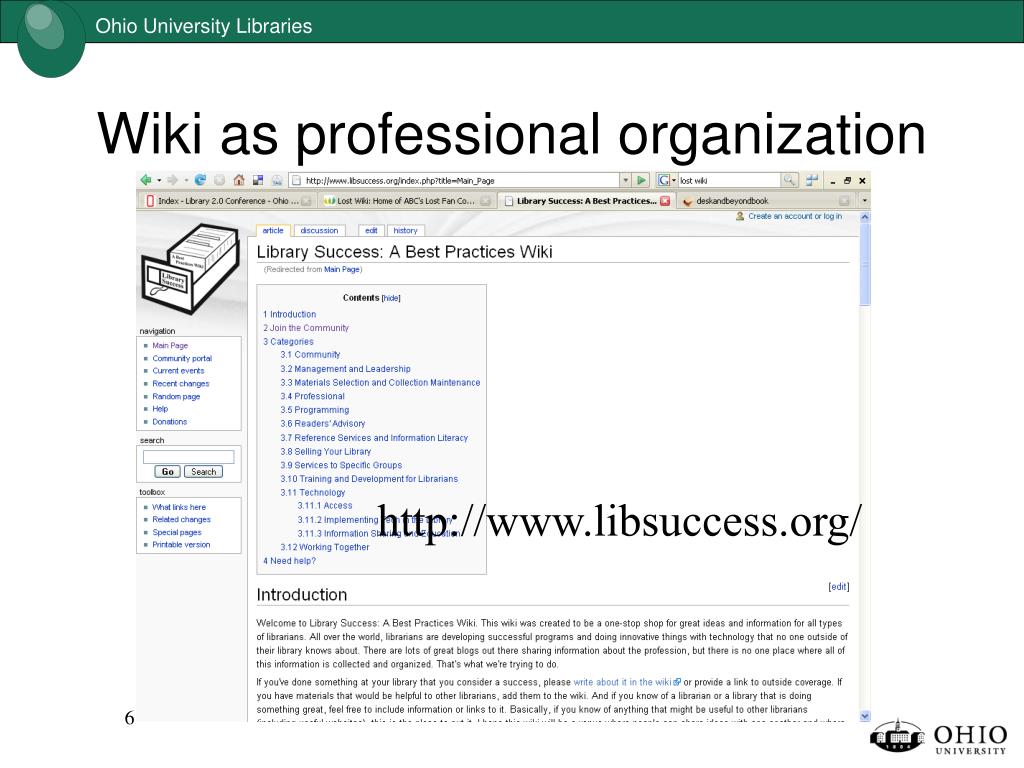Screen dimensions: 1024x768
Task: Close the Library Success tab
Action: click(665, 201)
